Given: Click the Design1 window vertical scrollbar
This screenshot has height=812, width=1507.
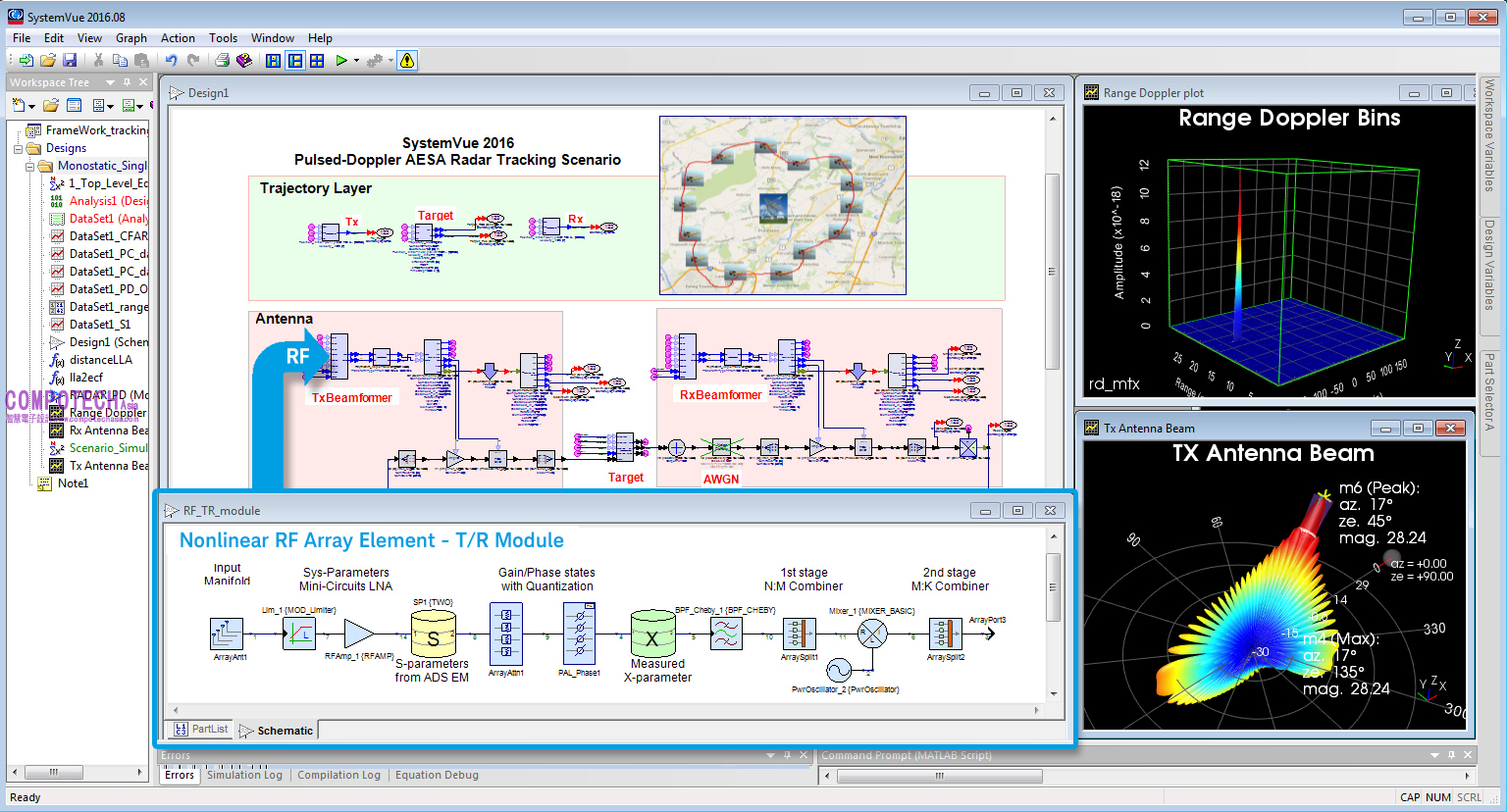Looking at the screenshot, I should (1052, 272).
